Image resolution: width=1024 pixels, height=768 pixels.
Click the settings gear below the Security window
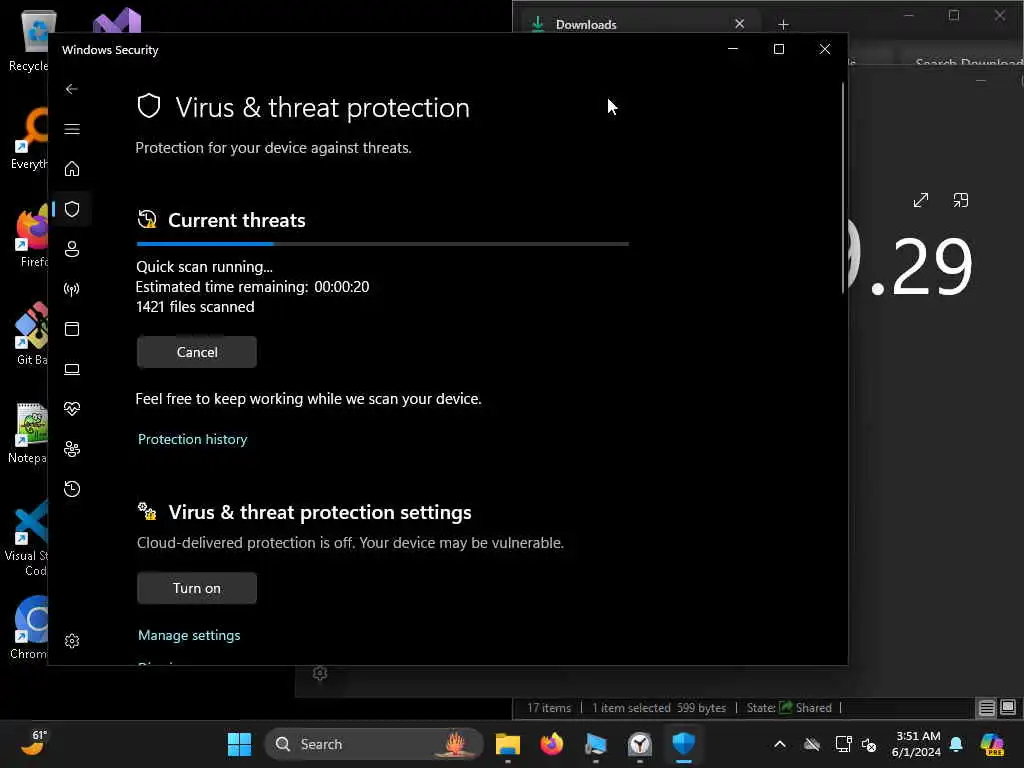point(319,673)
